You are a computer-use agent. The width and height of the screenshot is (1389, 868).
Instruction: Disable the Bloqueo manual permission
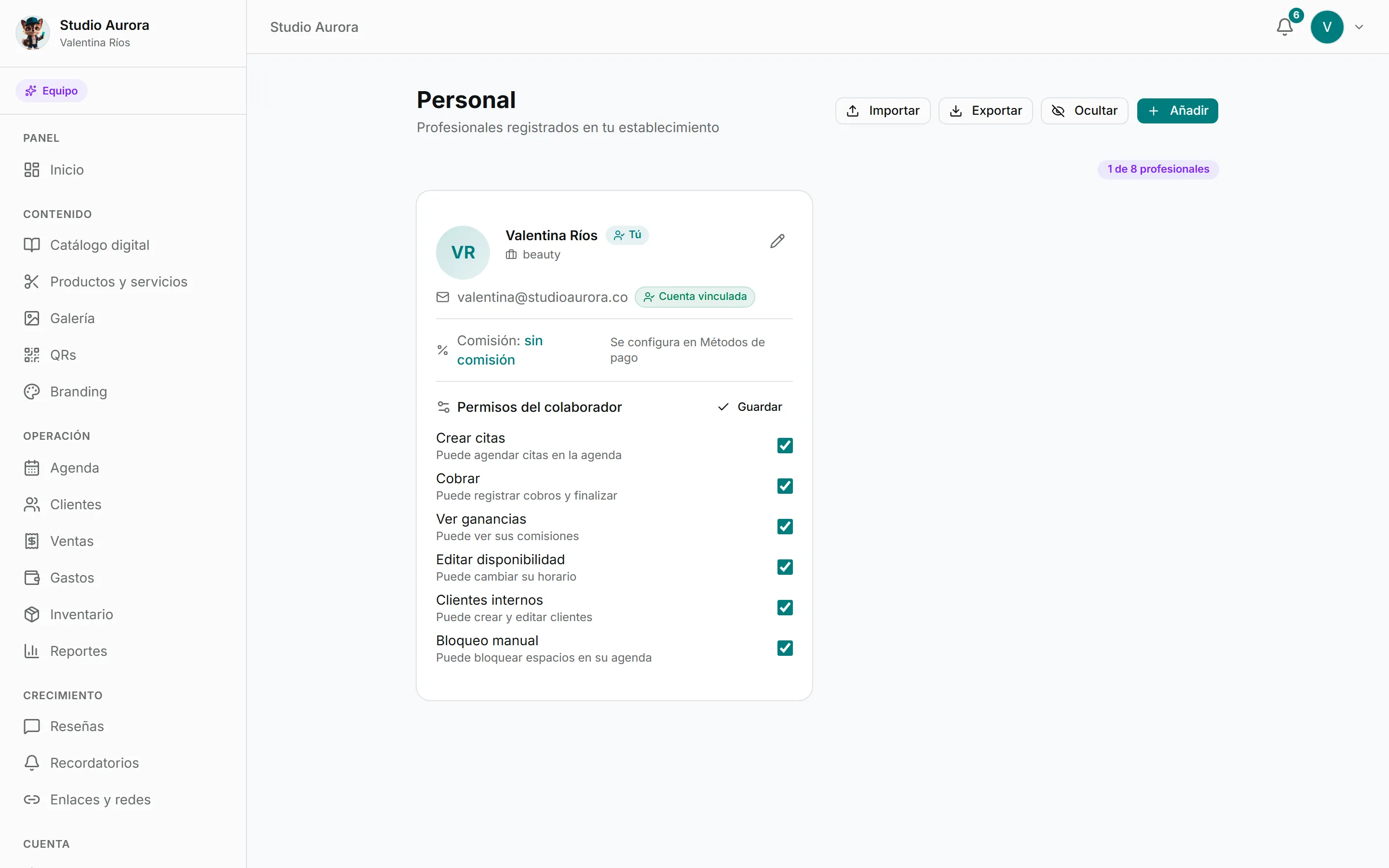tap(785, 648)
